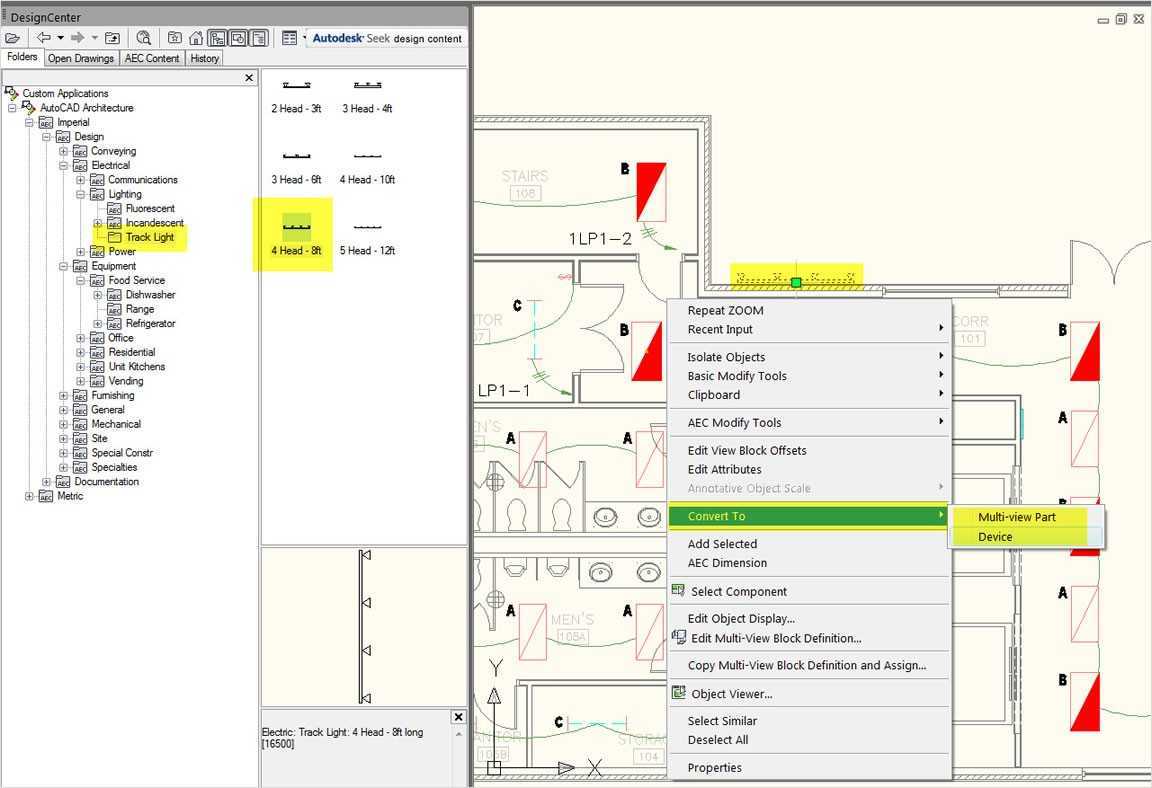Open the Back history dropdown arrow
The width and height of the screenshot is (1152, 788).
[x=60, y=37]
